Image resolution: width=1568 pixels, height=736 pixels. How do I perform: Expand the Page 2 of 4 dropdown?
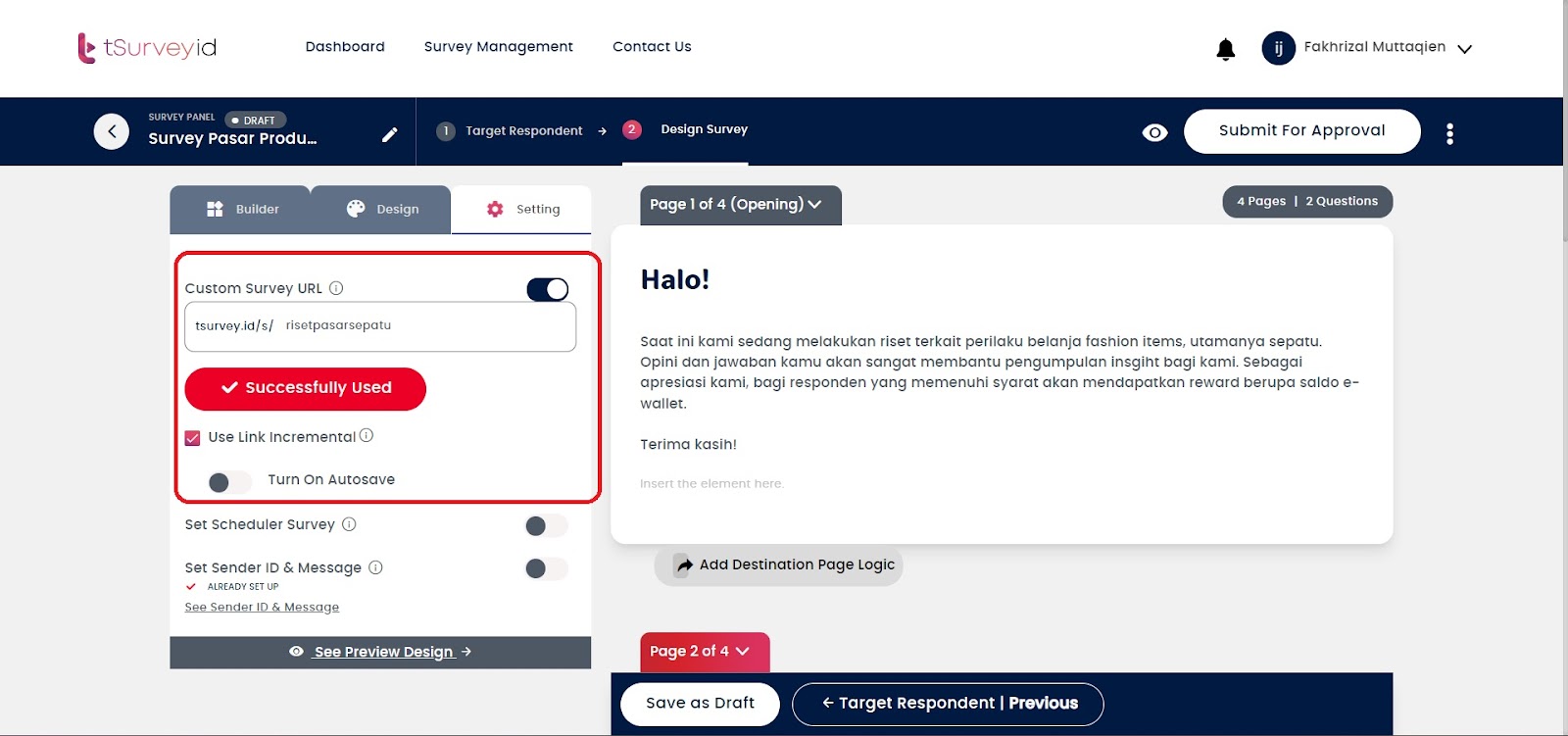[x=705, y=652]
